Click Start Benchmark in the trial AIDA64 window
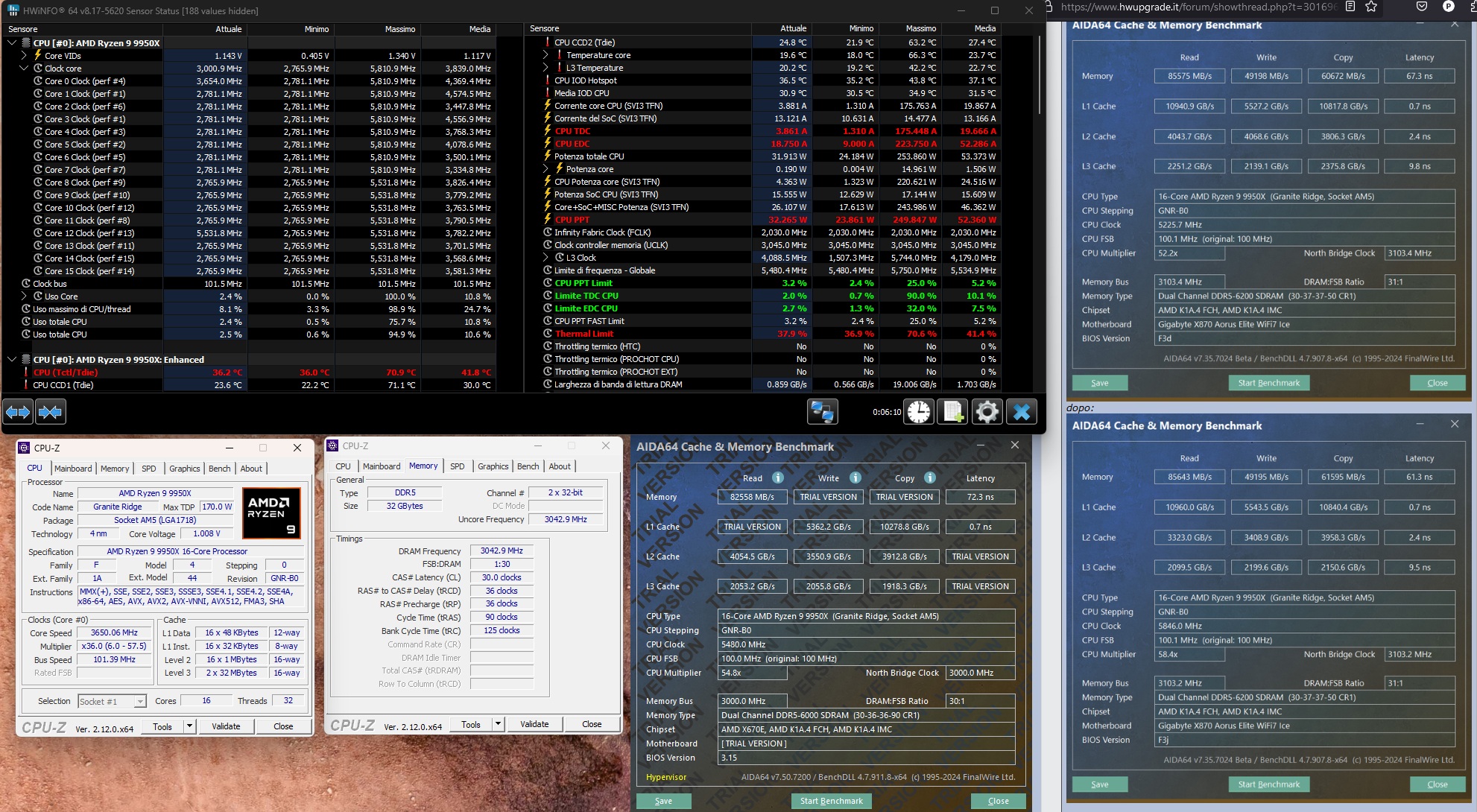The width and height of the screenshot is (1477, 812). coord(831,801)
